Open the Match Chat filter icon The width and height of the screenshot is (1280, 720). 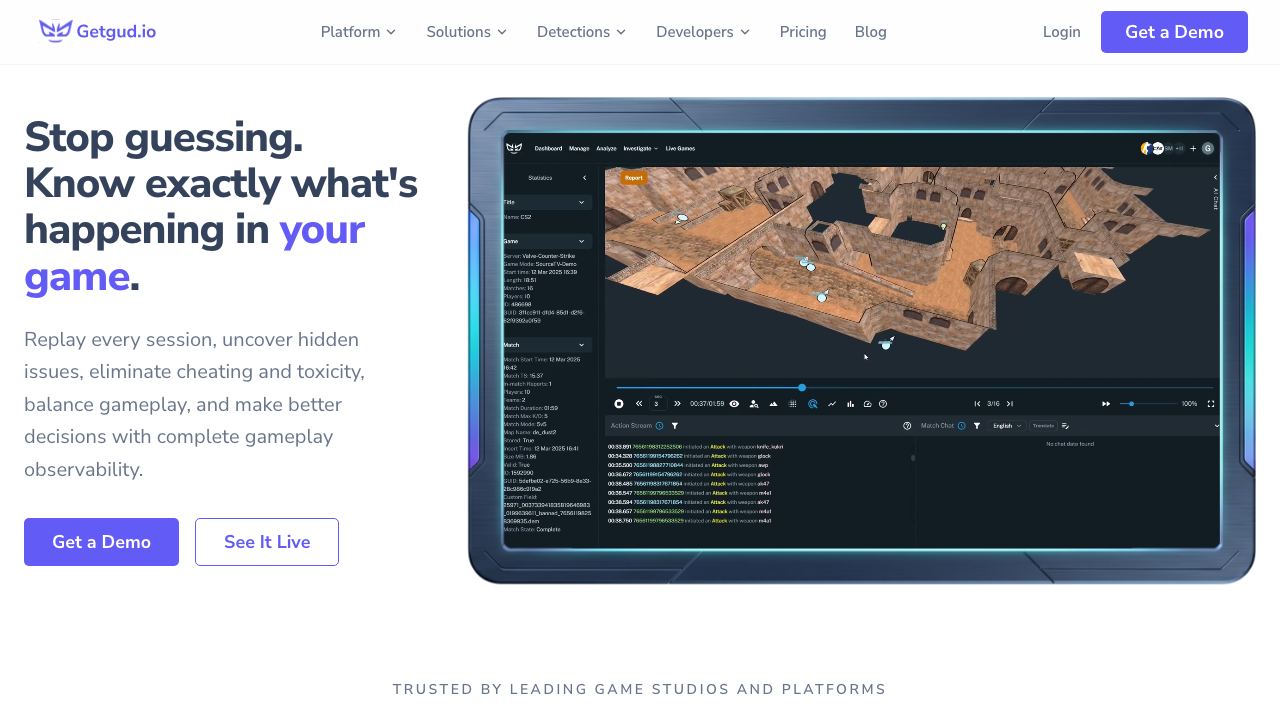click(977, 426)
